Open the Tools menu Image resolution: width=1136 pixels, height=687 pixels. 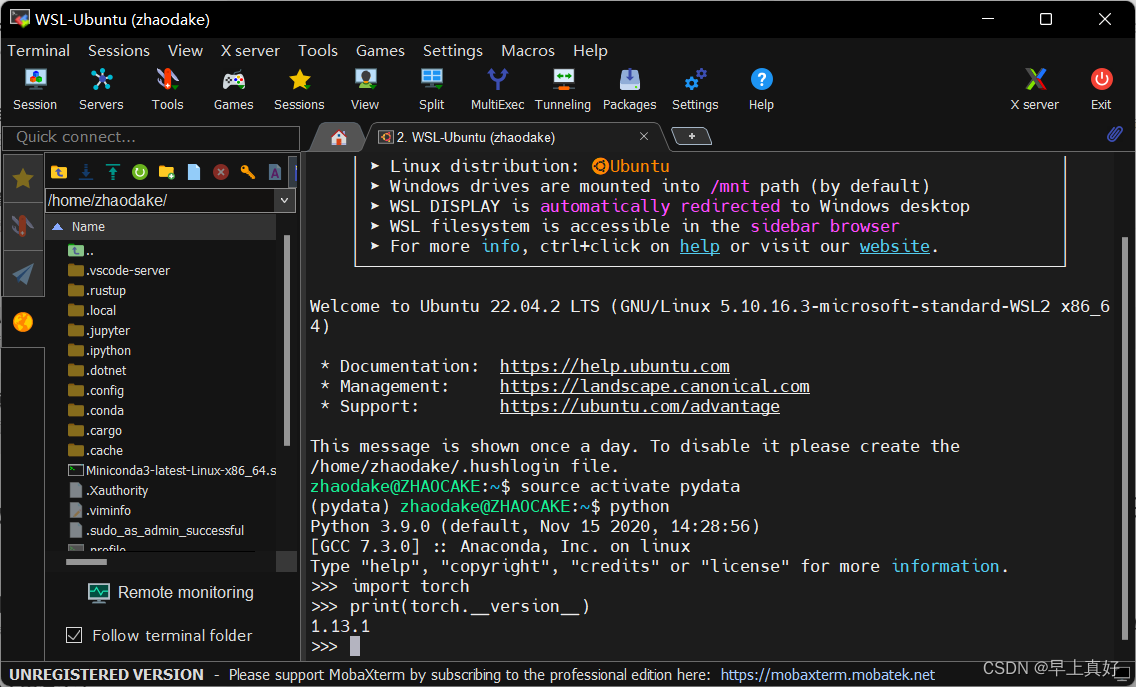[x=318, y=51]
